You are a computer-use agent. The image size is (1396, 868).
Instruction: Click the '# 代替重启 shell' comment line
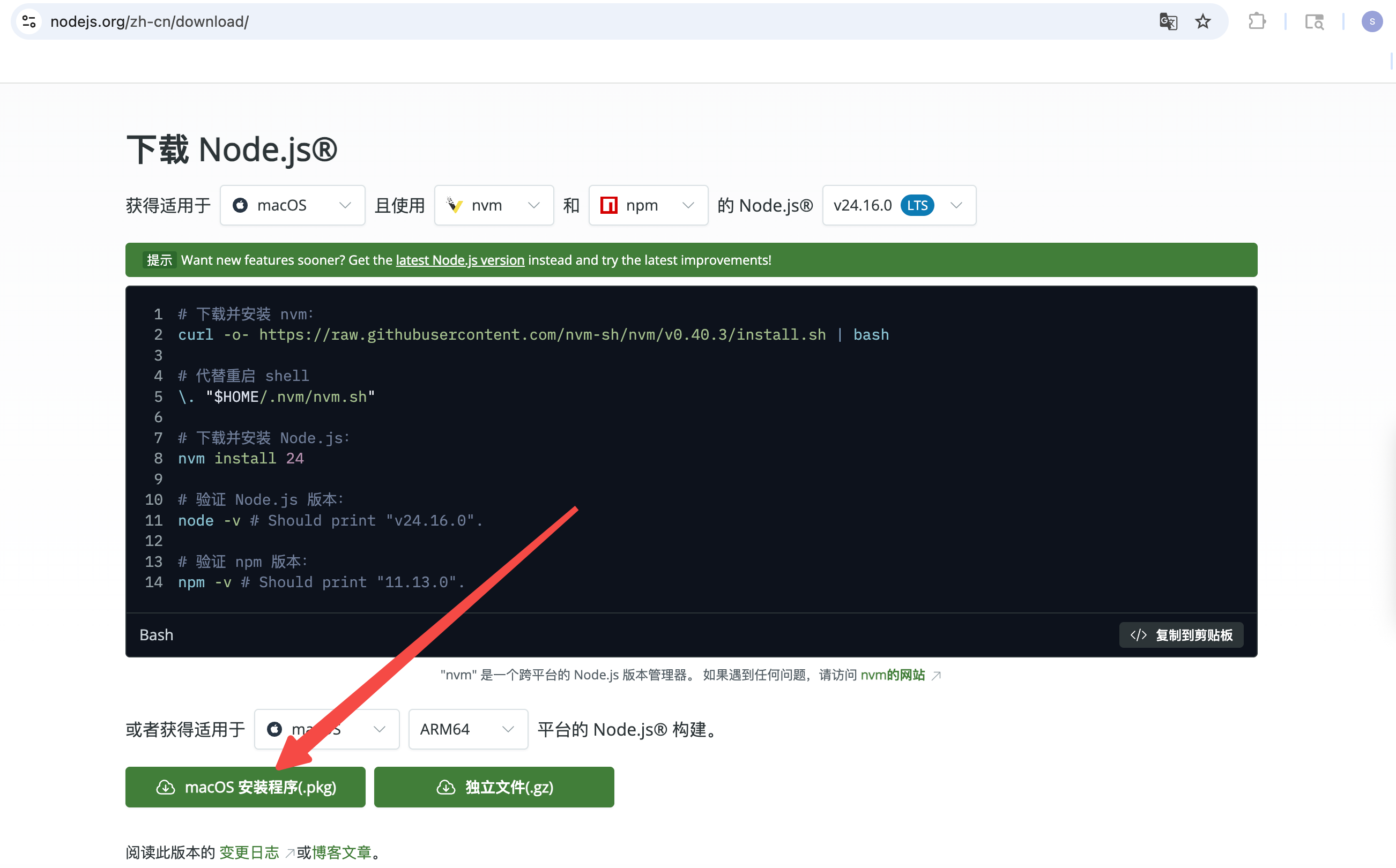(243, 376)
